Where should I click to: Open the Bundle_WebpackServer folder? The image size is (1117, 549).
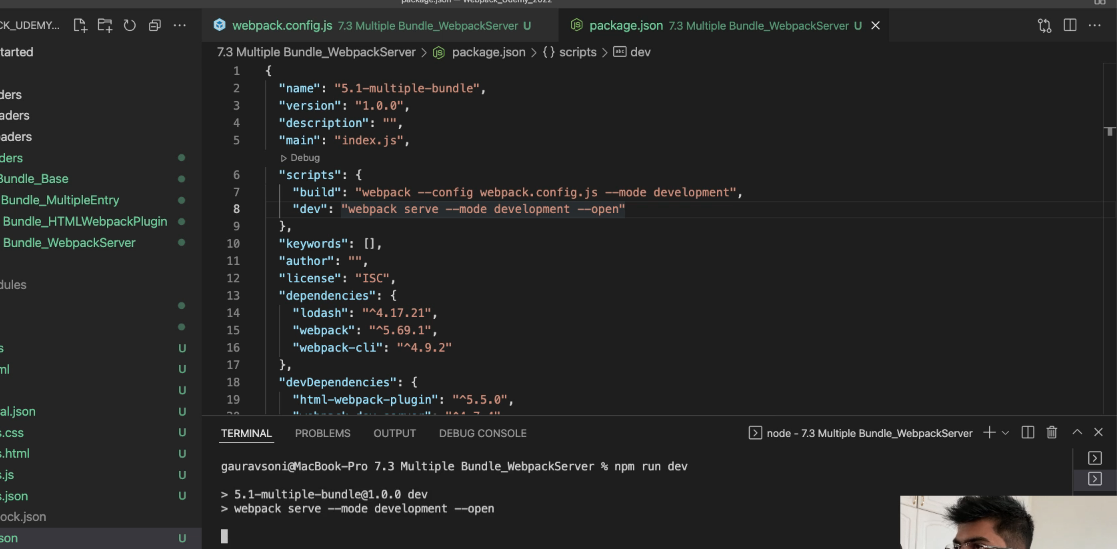(68, 243)
